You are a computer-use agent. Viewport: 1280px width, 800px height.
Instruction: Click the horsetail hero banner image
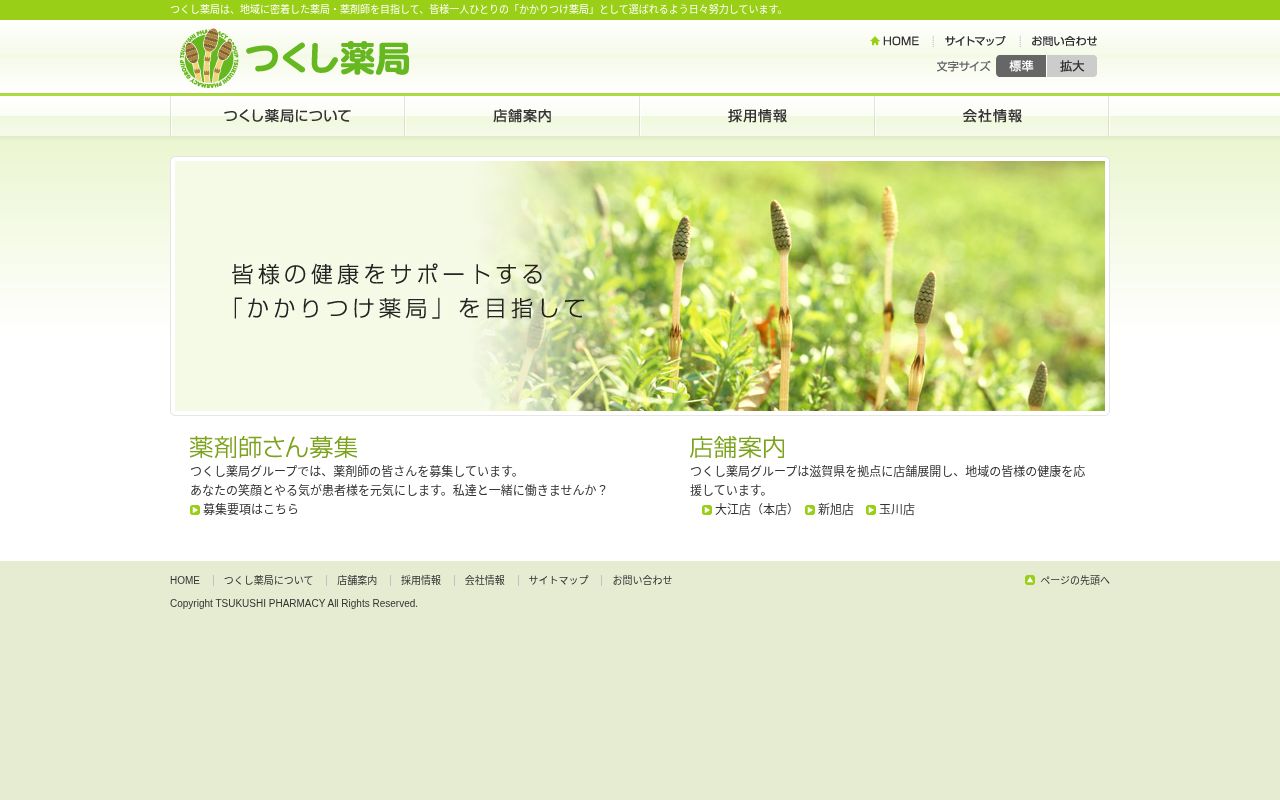[x=640, y=286]
